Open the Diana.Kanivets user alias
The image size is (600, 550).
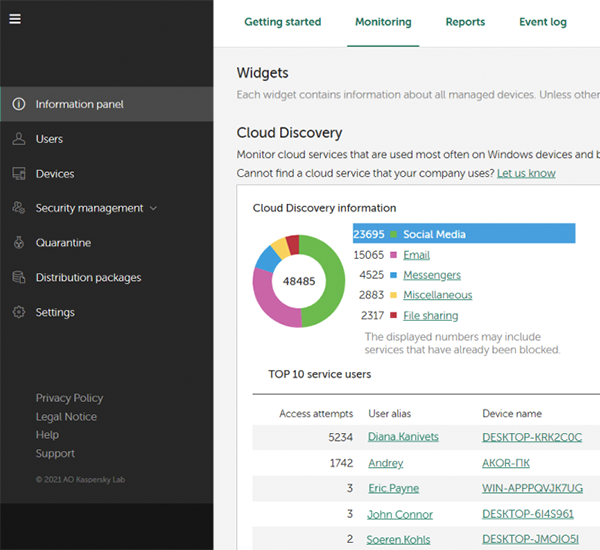tap(403, 437)
